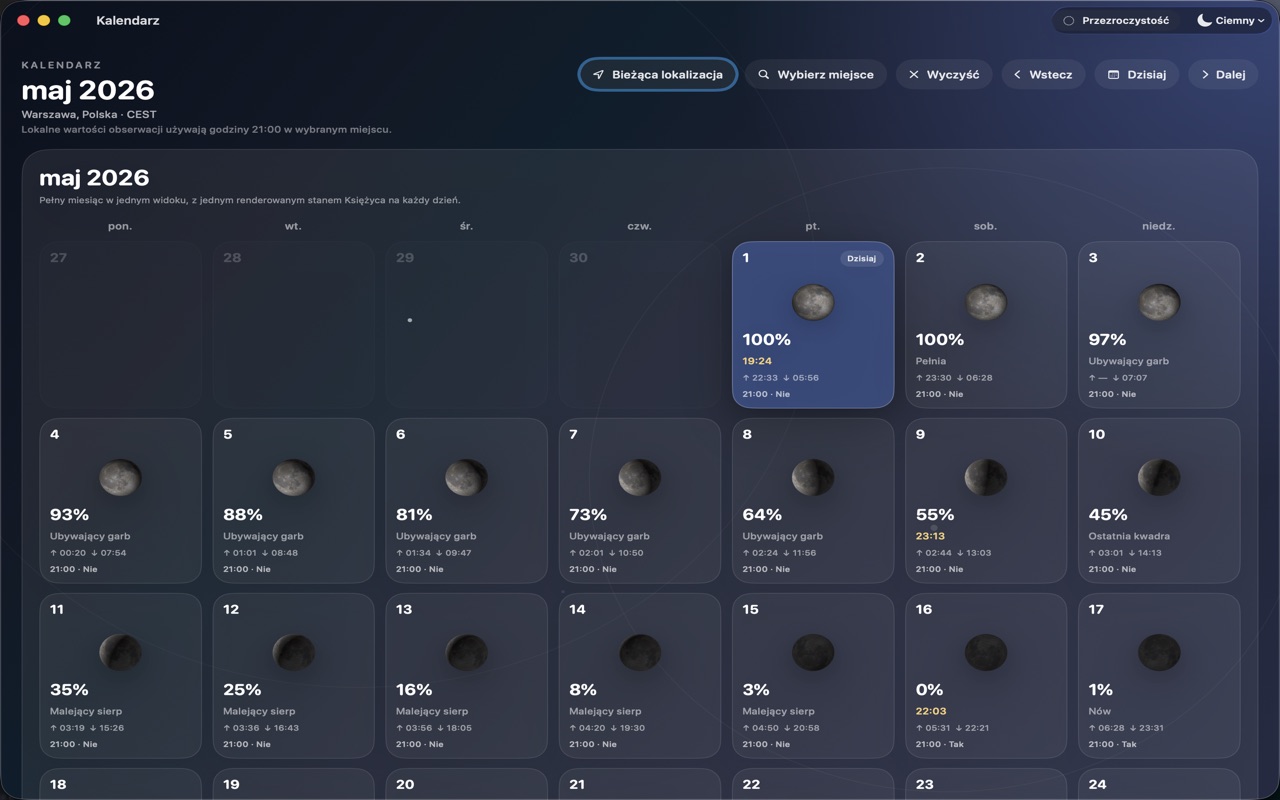The image size is (1280, 800).
Task: Click the moon icon for May 7
Action: pyautogui.click(x=639, y=477)
